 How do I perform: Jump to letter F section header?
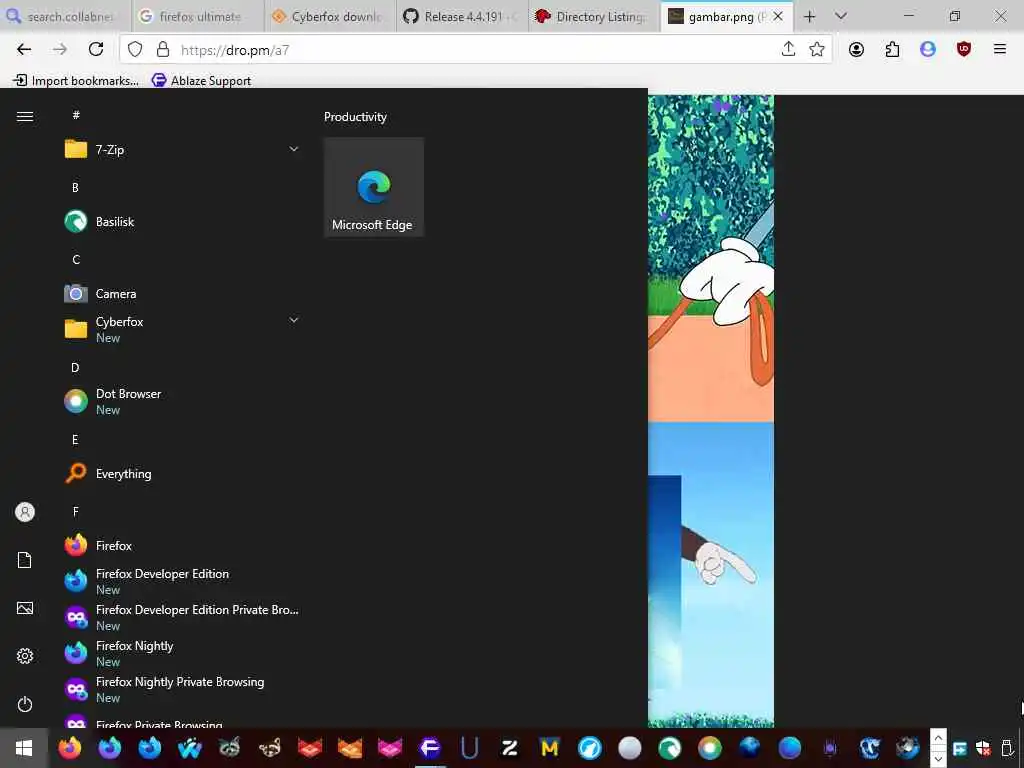pyautogui.click(x=75, y=512)
